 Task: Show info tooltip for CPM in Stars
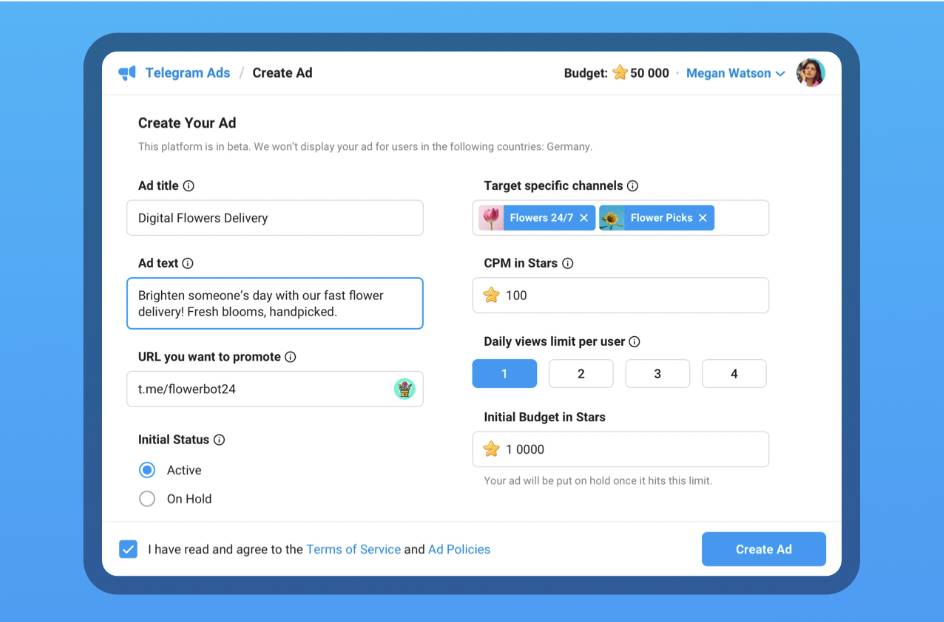568,263
